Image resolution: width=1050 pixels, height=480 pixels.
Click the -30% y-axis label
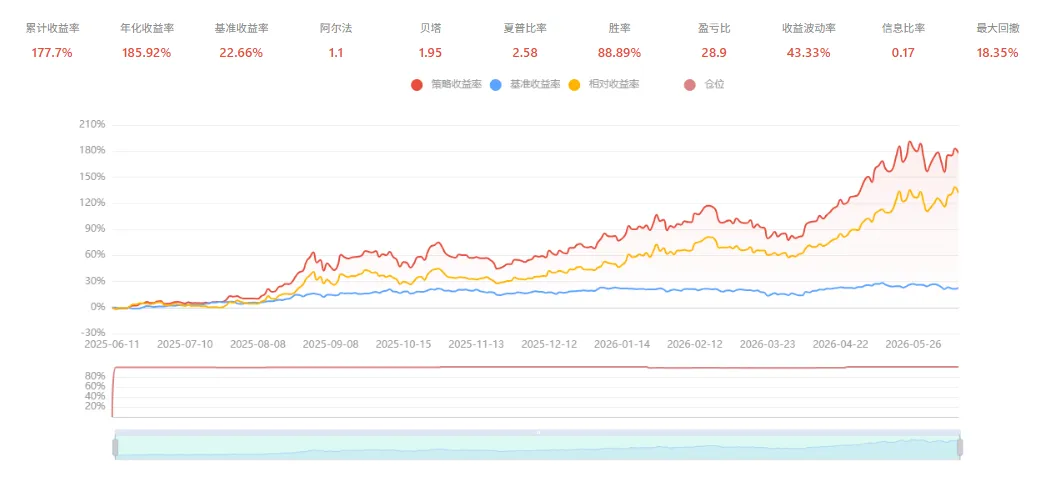(x=94, y=333)
